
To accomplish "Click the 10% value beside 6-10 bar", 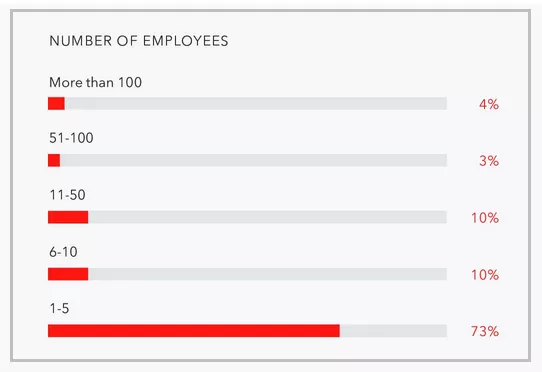I will tap(485, 275).
